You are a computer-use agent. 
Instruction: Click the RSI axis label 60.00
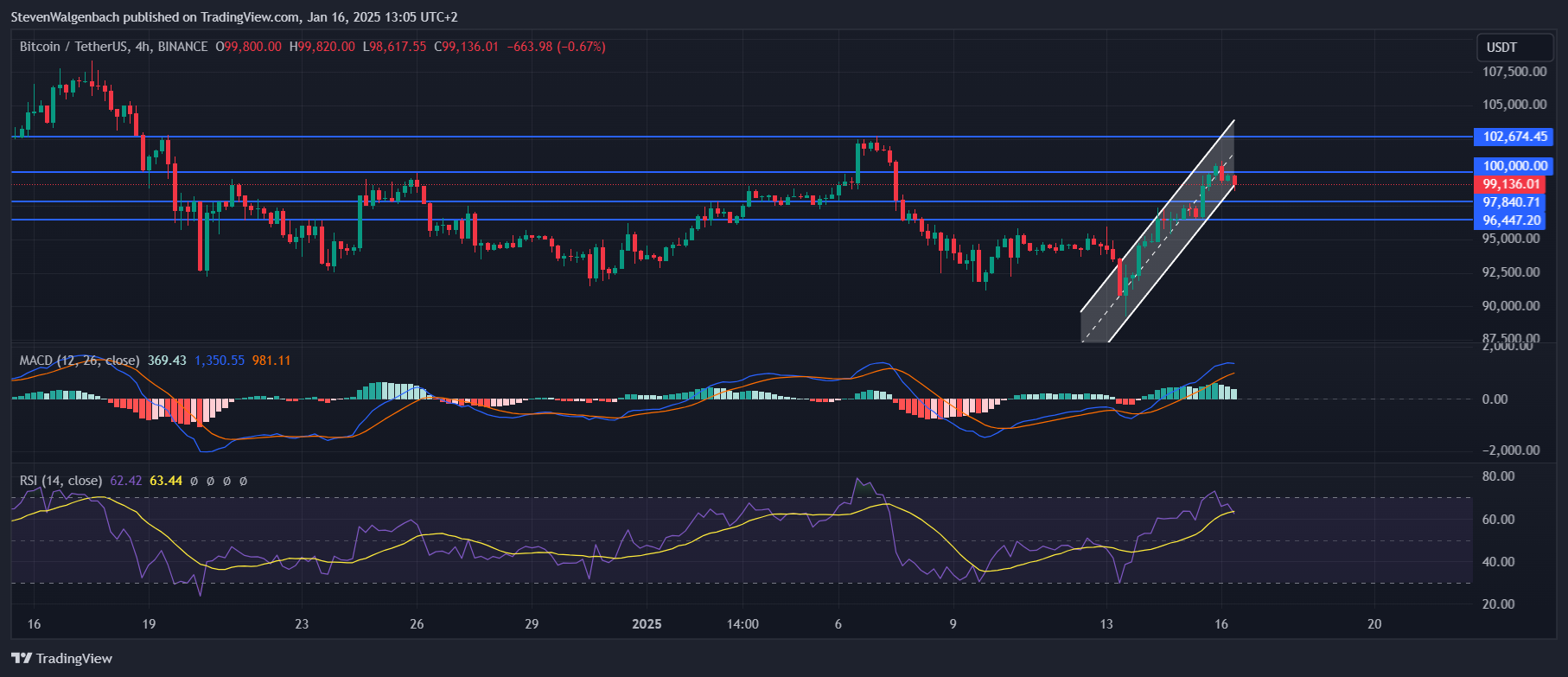(1498, 520)
